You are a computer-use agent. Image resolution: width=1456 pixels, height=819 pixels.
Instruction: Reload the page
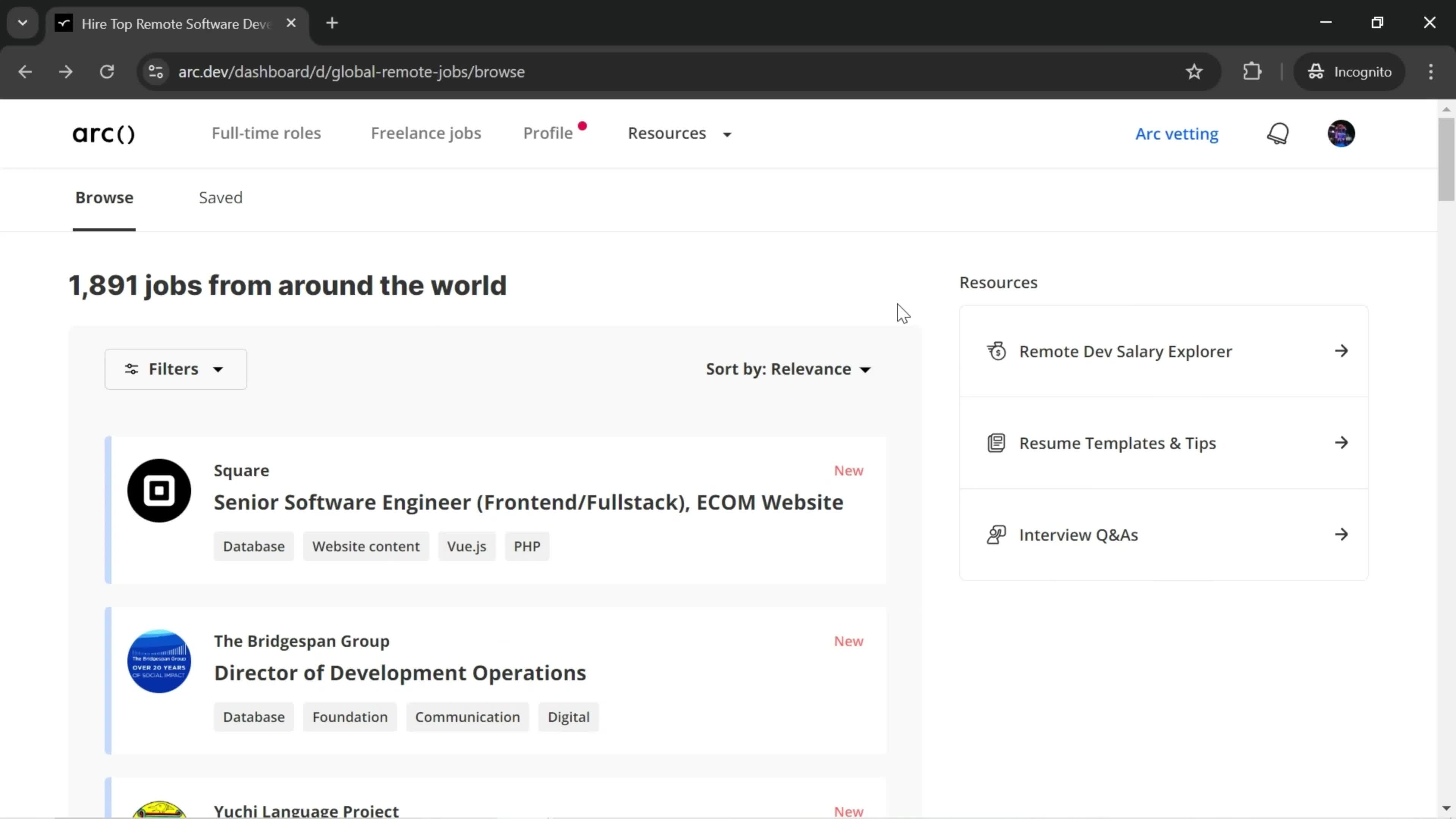point(107,72)
